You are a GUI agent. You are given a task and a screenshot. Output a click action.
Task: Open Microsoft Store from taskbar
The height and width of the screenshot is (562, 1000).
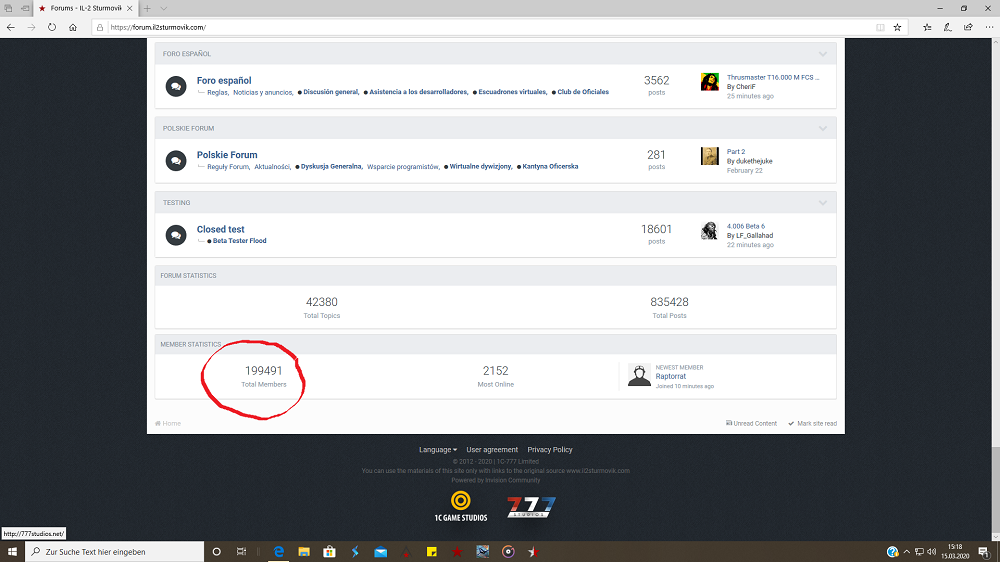click(329, 552)
